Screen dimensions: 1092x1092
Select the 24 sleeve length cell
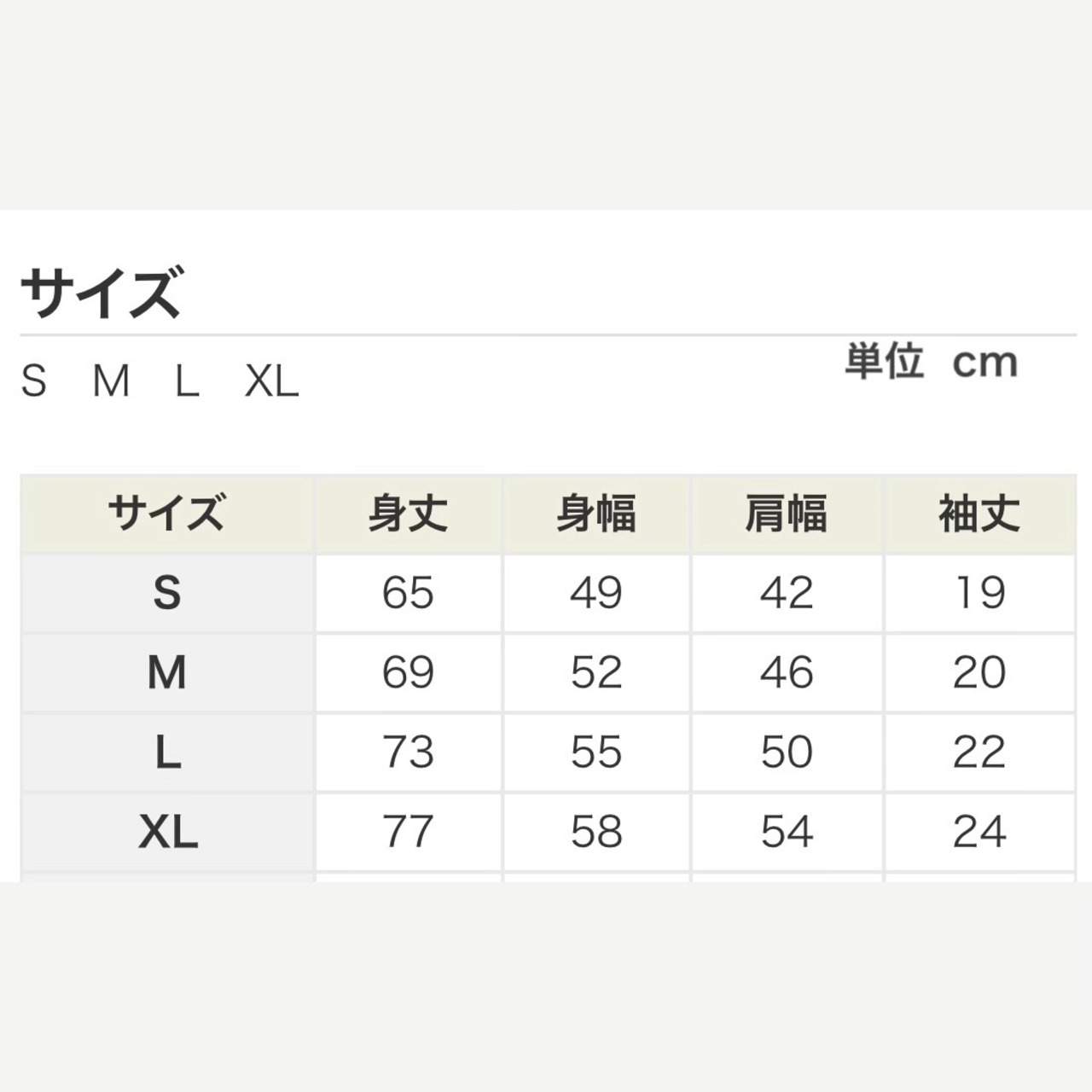(979, 832)
